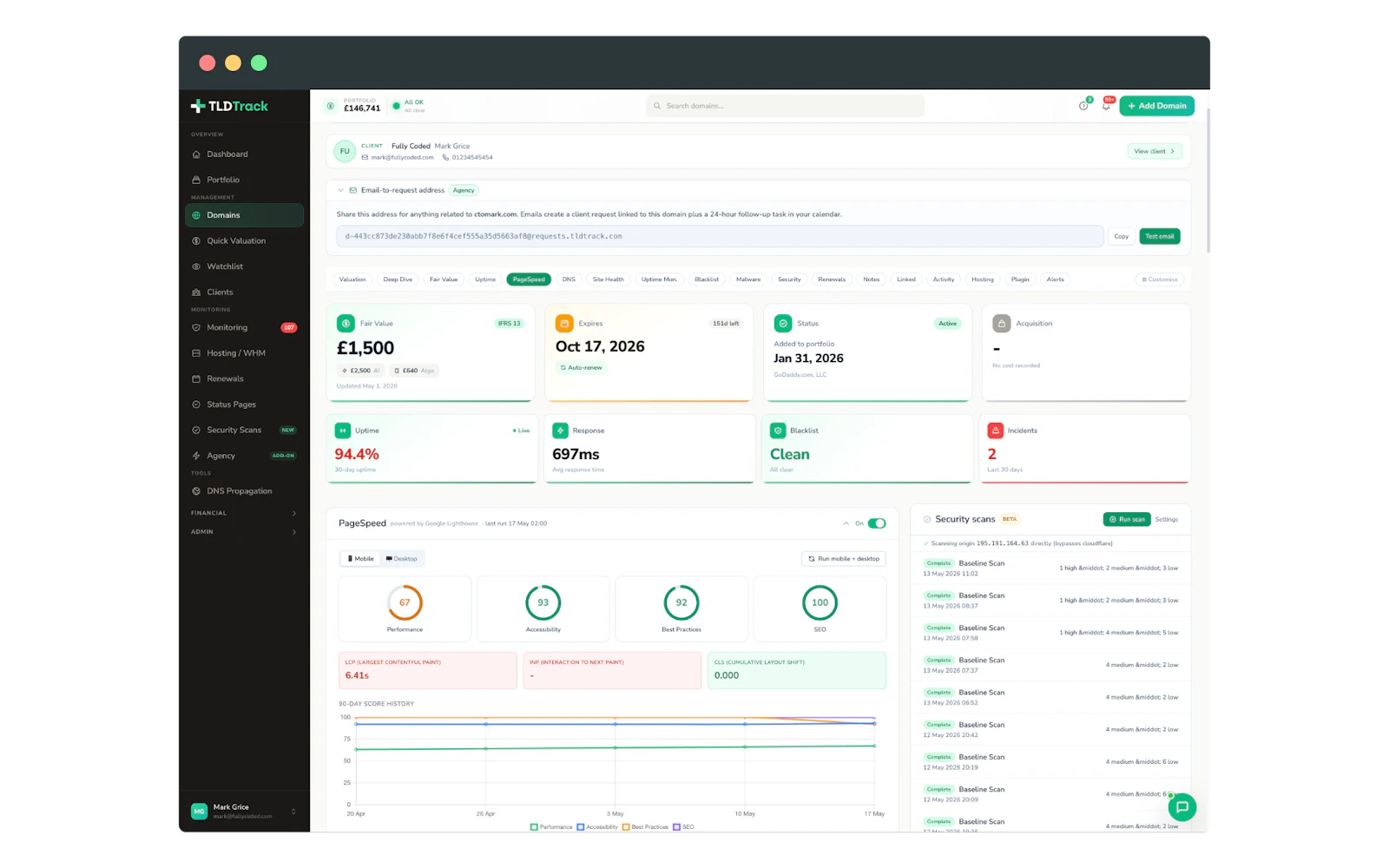
Task: Switch PageSpeed view to Desktop
Action: click(402, 559)
